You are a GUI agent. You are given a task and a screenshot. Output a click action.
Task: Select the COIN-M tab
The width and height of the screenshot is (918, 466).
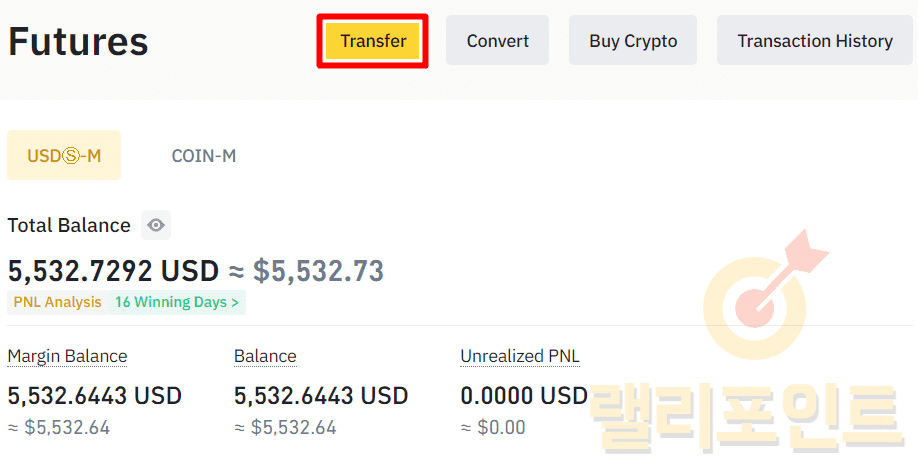coord(204,155)
